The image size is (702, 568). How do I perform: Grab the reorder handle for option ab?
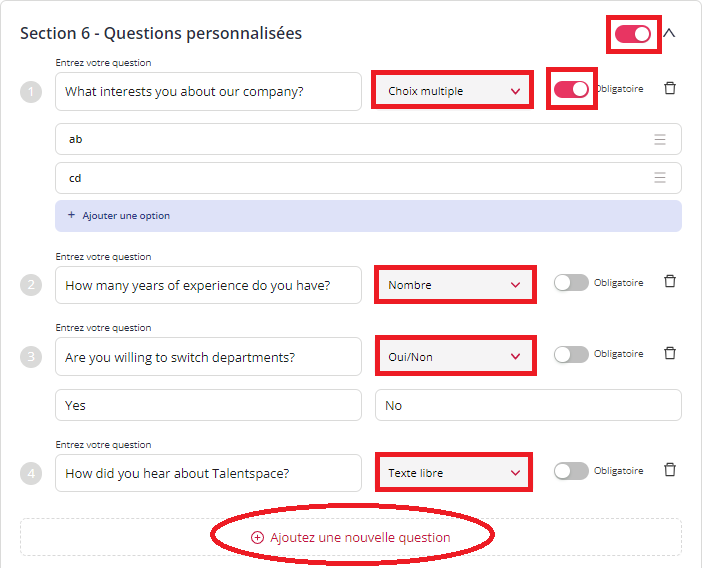(660, 140)
